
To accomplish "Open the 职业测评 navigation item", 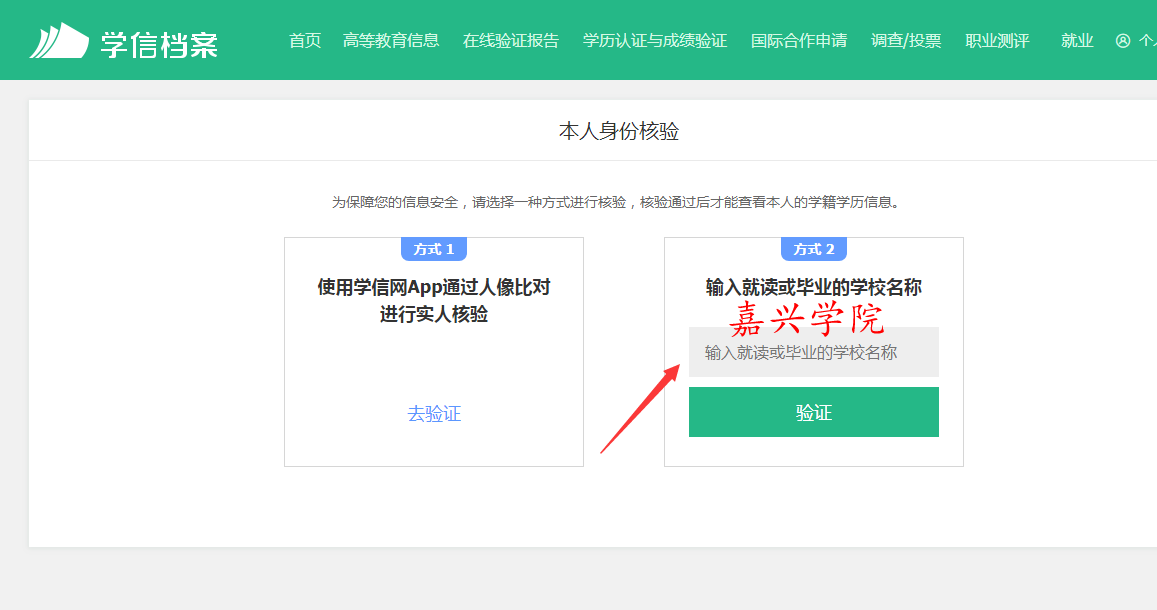I will click(x=997, y=41).
